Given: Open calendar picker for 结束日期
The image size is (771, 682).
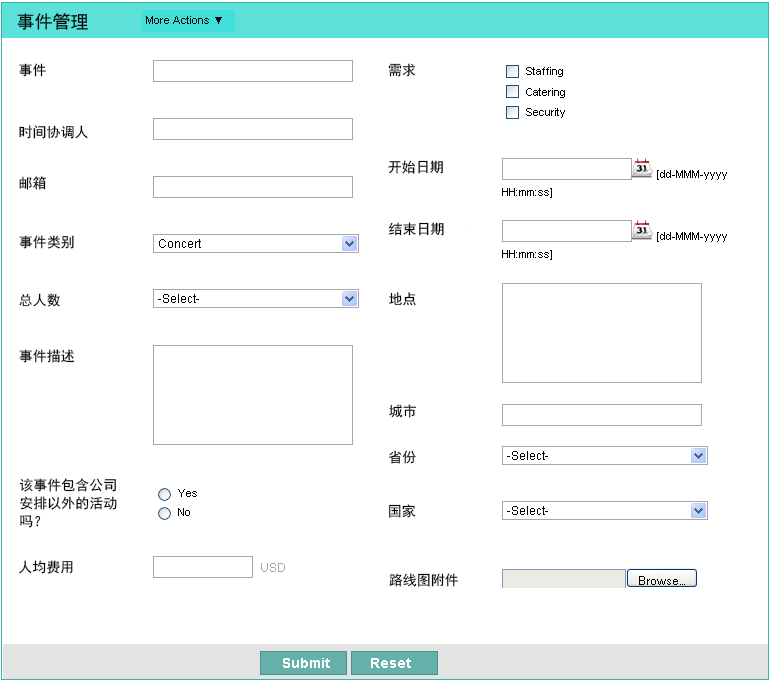Looking at the screenshot, I should 641,230.
